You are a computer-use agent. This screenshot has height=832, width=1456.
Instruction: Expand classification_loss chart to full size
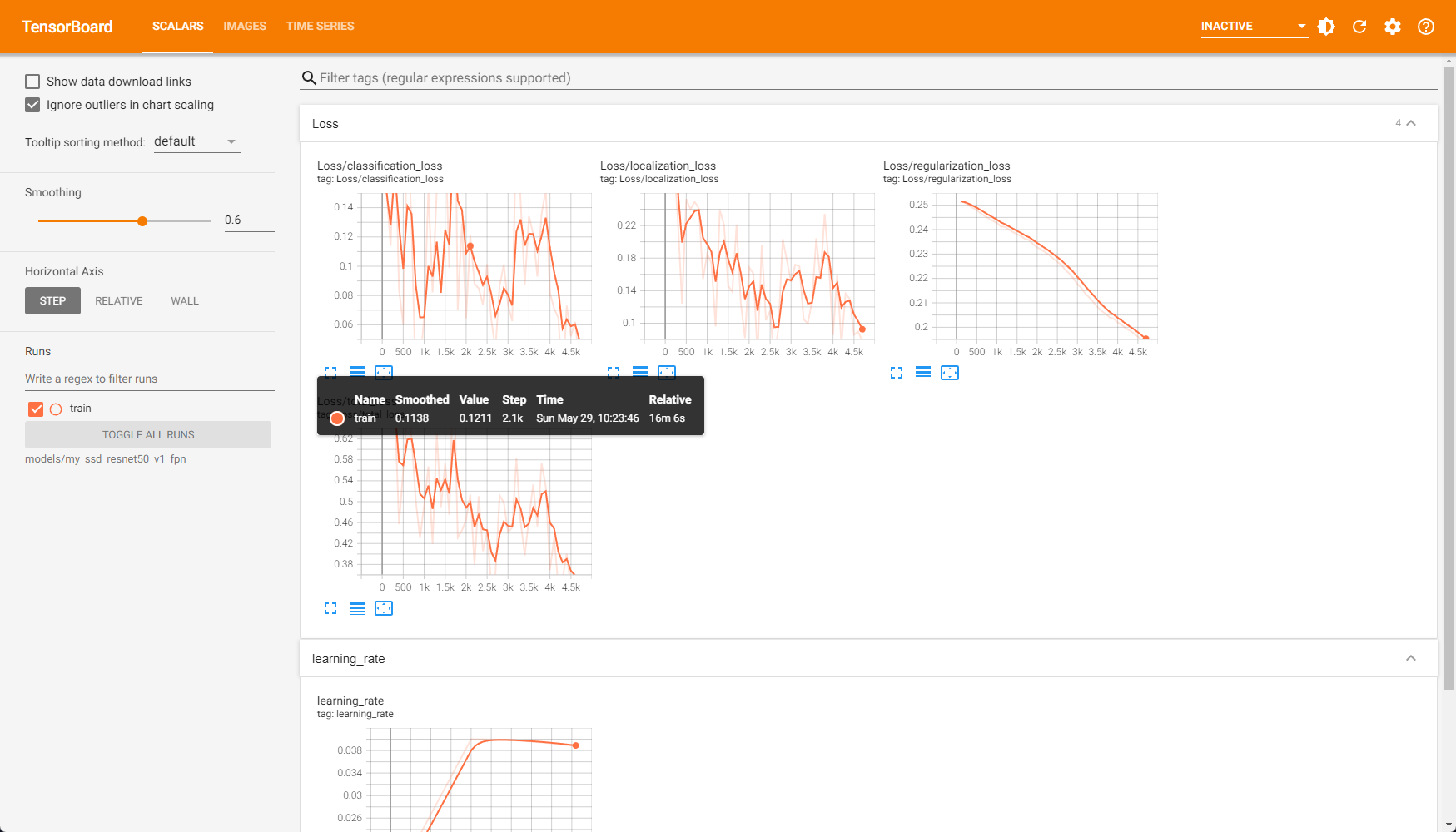point(330,373)
